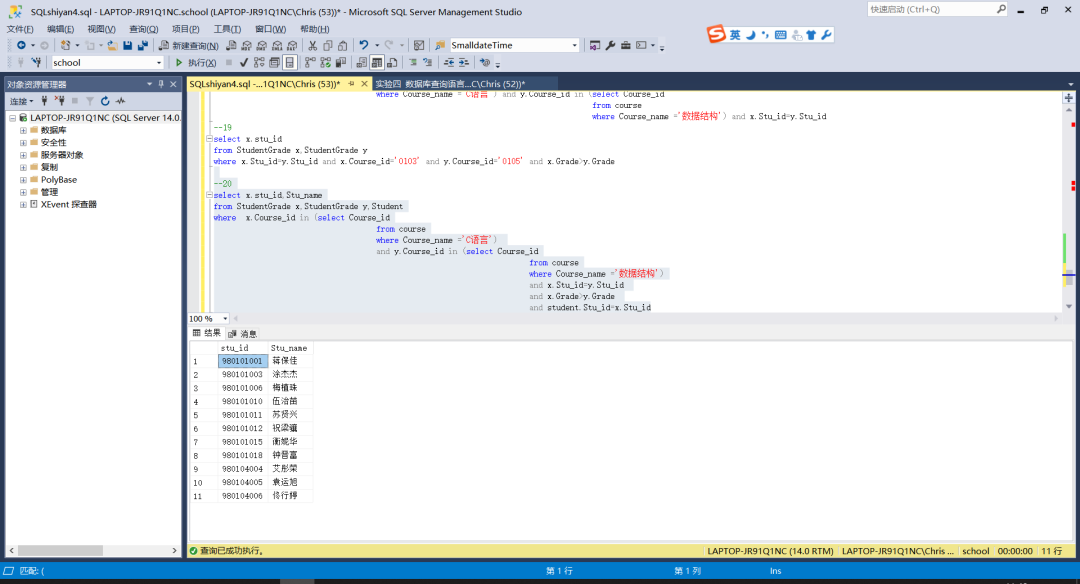The image size is (1080, 584).
Task: Save the current query with the floppy icon
Action: [x=127, y=45]
